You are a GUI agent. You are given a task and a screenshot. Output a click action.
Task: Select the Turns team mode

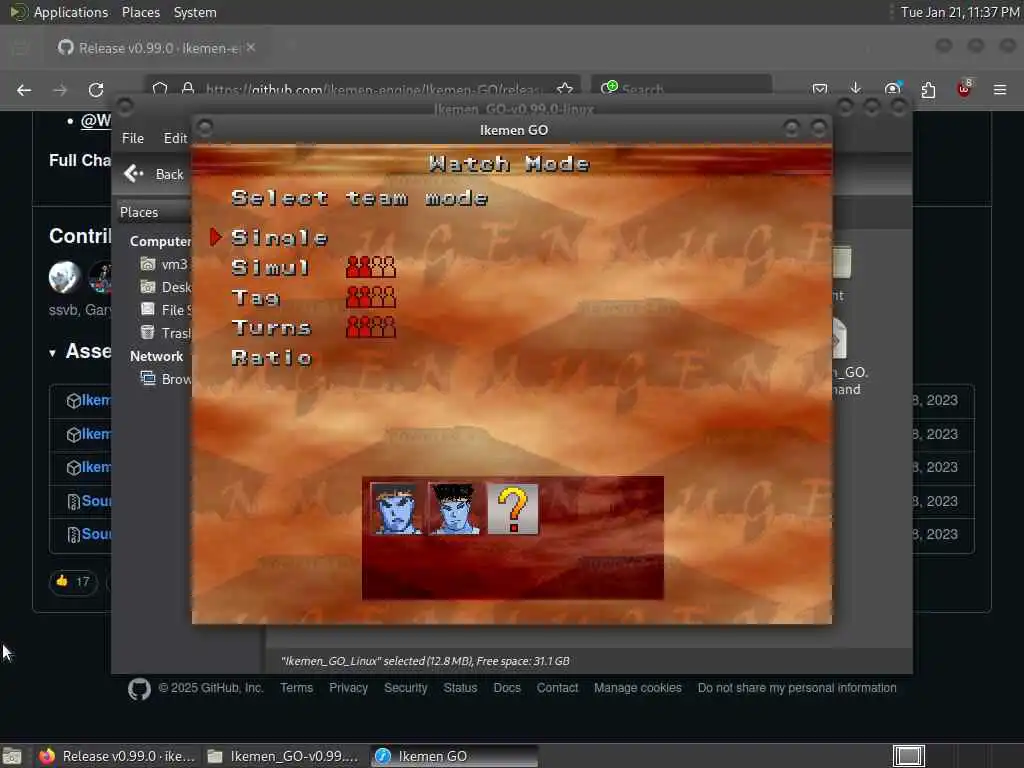coord(271,327)
